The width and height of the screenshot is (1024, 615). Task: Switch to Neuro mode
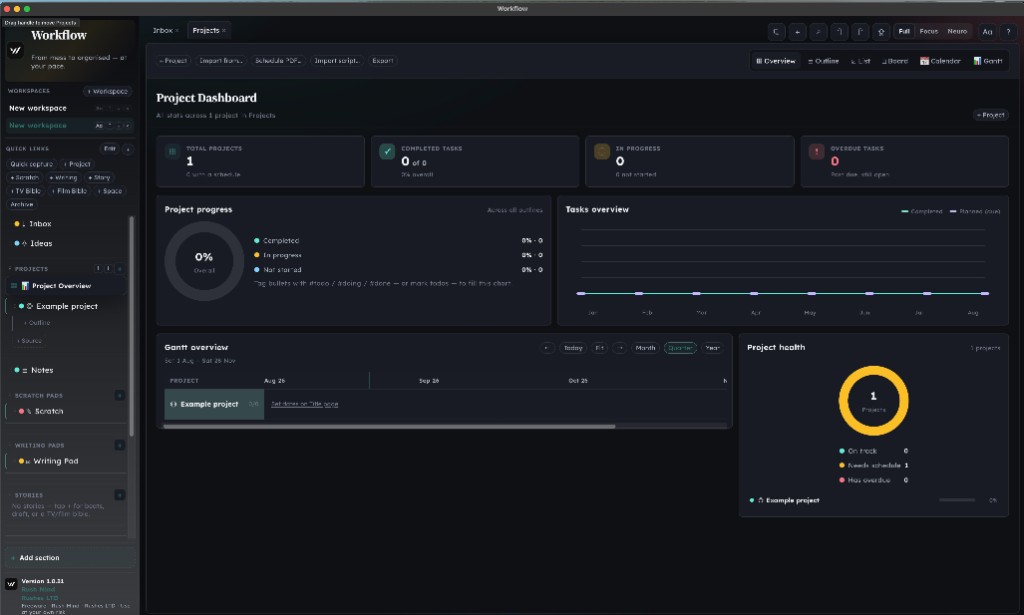coord(957,31)
